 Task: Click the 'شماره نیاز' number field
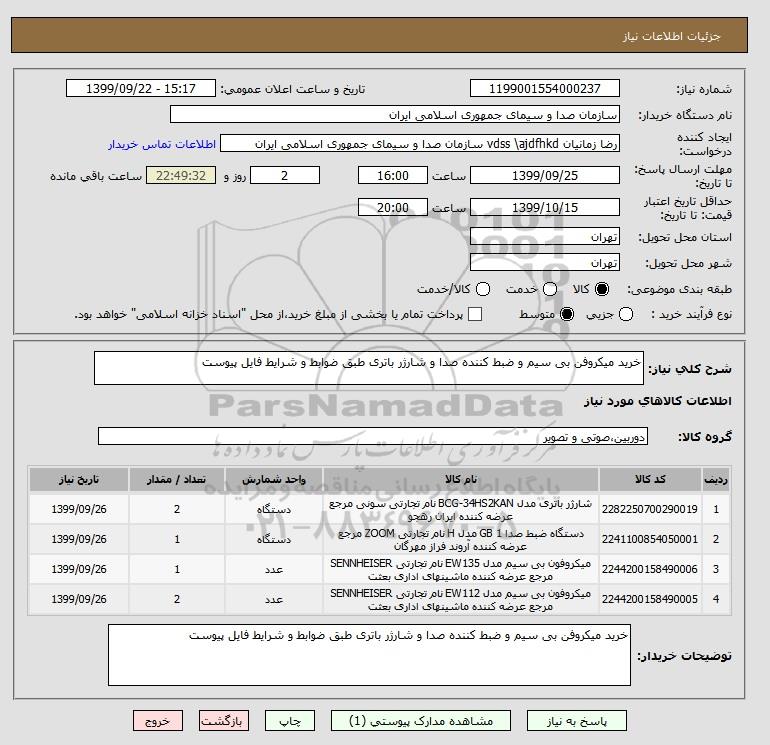click(543, 89)
